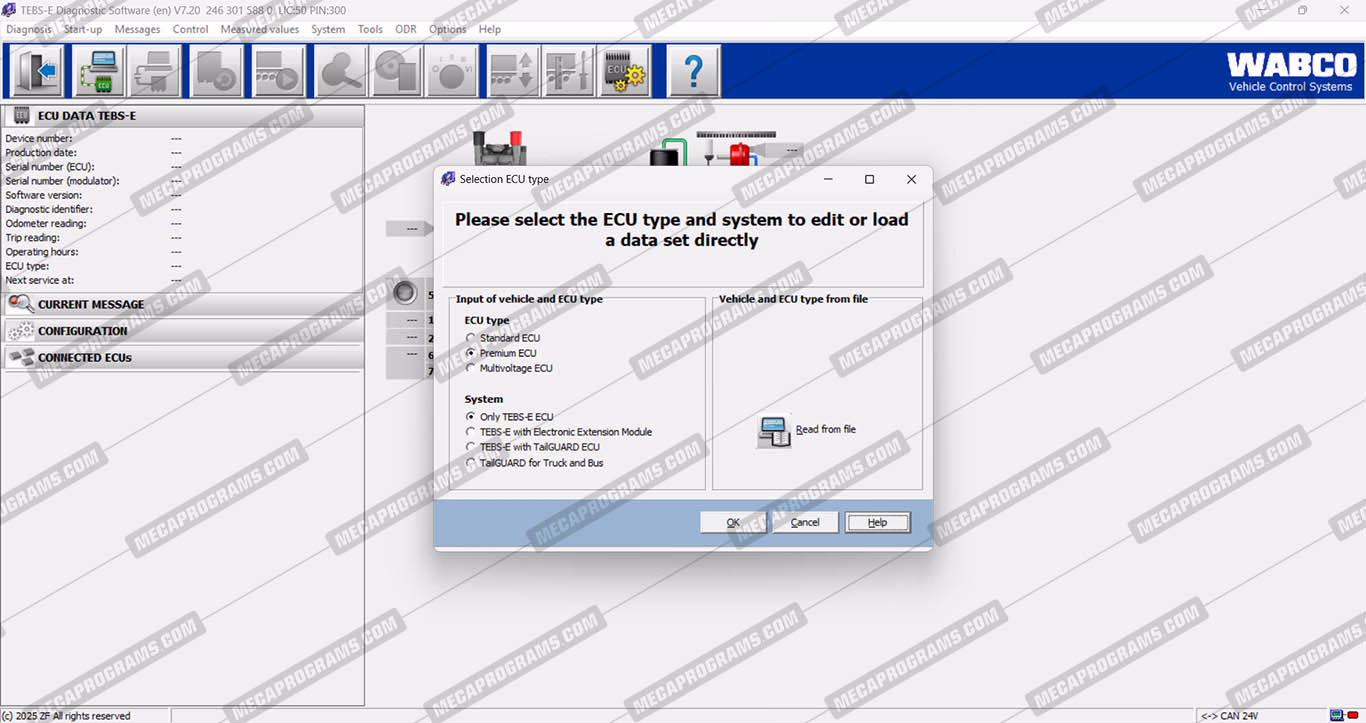Viewport: 1366px width, 723px height.
Task: Select TEBS-E with Electronic Extension Module
Action: click(x=471, y=432)
